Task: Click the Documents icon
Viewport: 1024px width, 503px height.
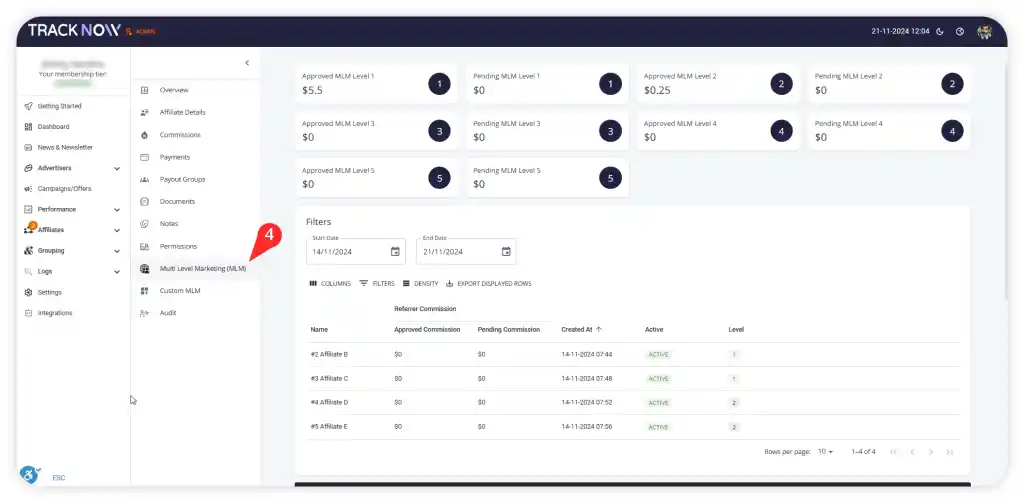Action: [145, 202]
